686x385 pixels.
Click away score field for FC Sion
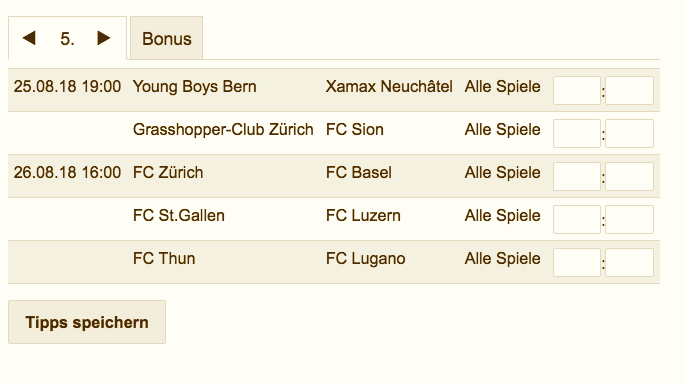click(630, 133)
